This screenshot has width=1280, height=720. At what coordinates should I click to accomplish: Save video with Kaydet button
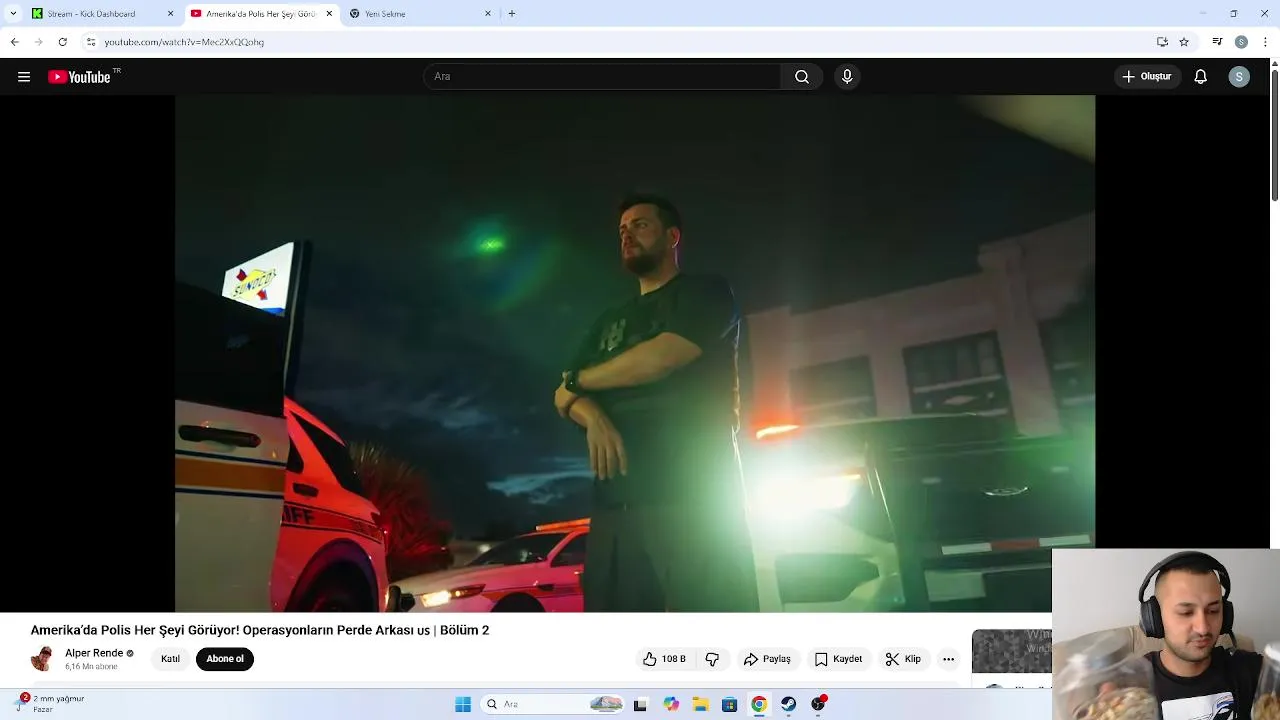pos(838,659)
